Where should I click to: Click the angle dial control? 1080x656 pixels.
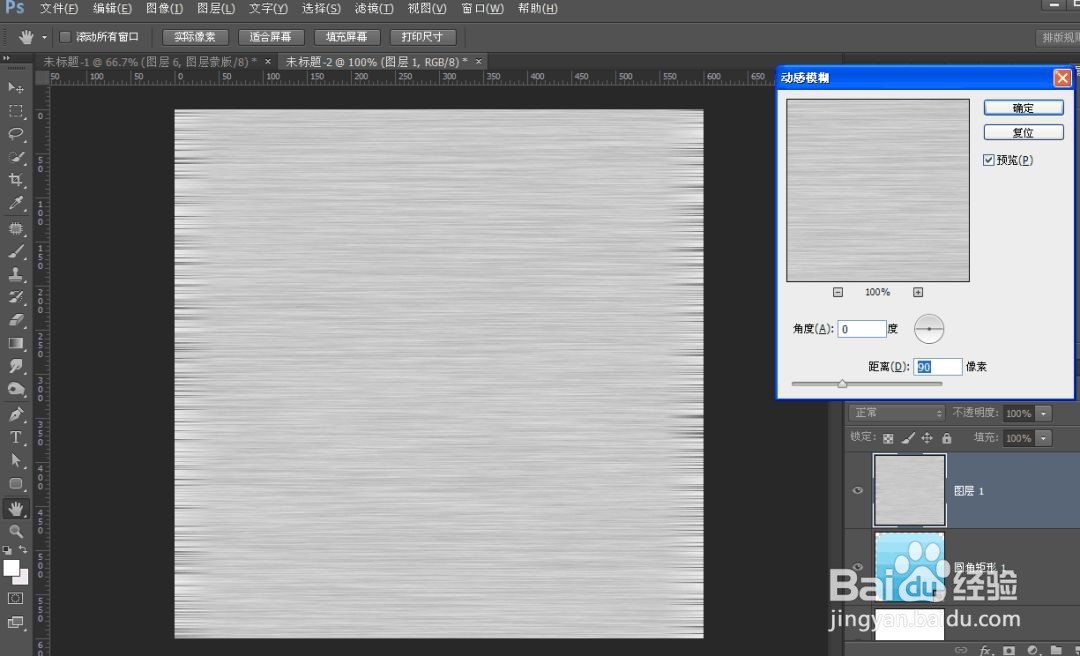tap(929, 329)
